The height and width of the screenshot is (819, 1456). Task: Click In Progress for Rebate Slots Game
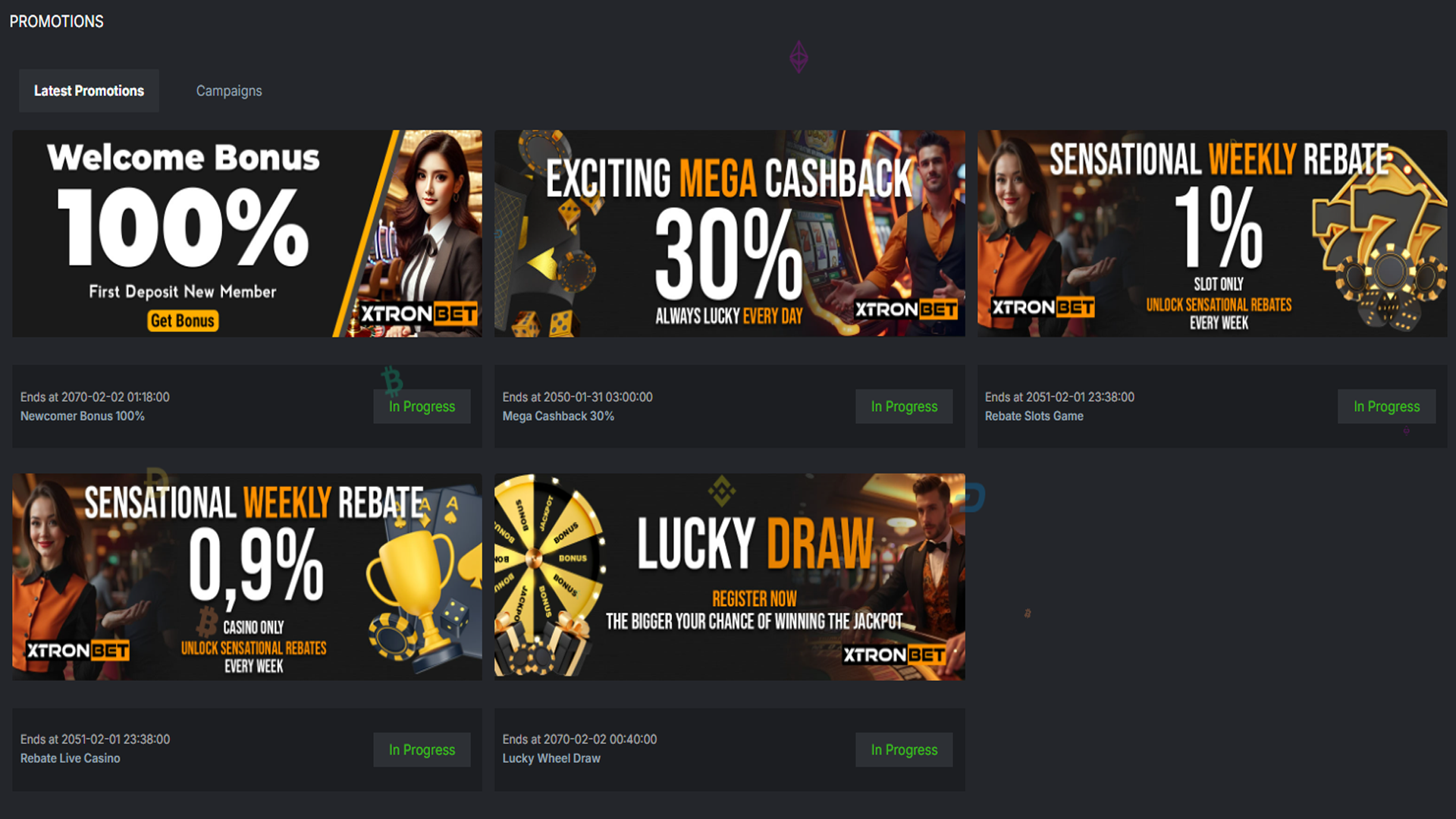1386,406
